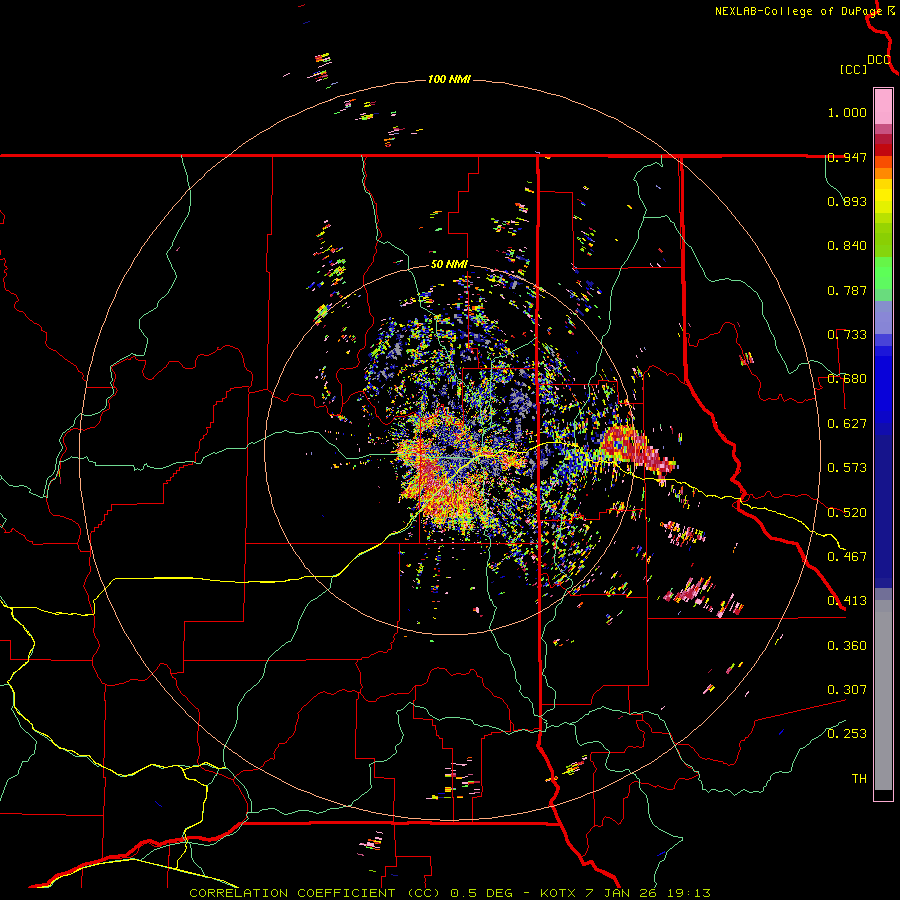Screen dimensions: 900x900
Task: Click the DCC label above the color bar
Action: [879, 60]
